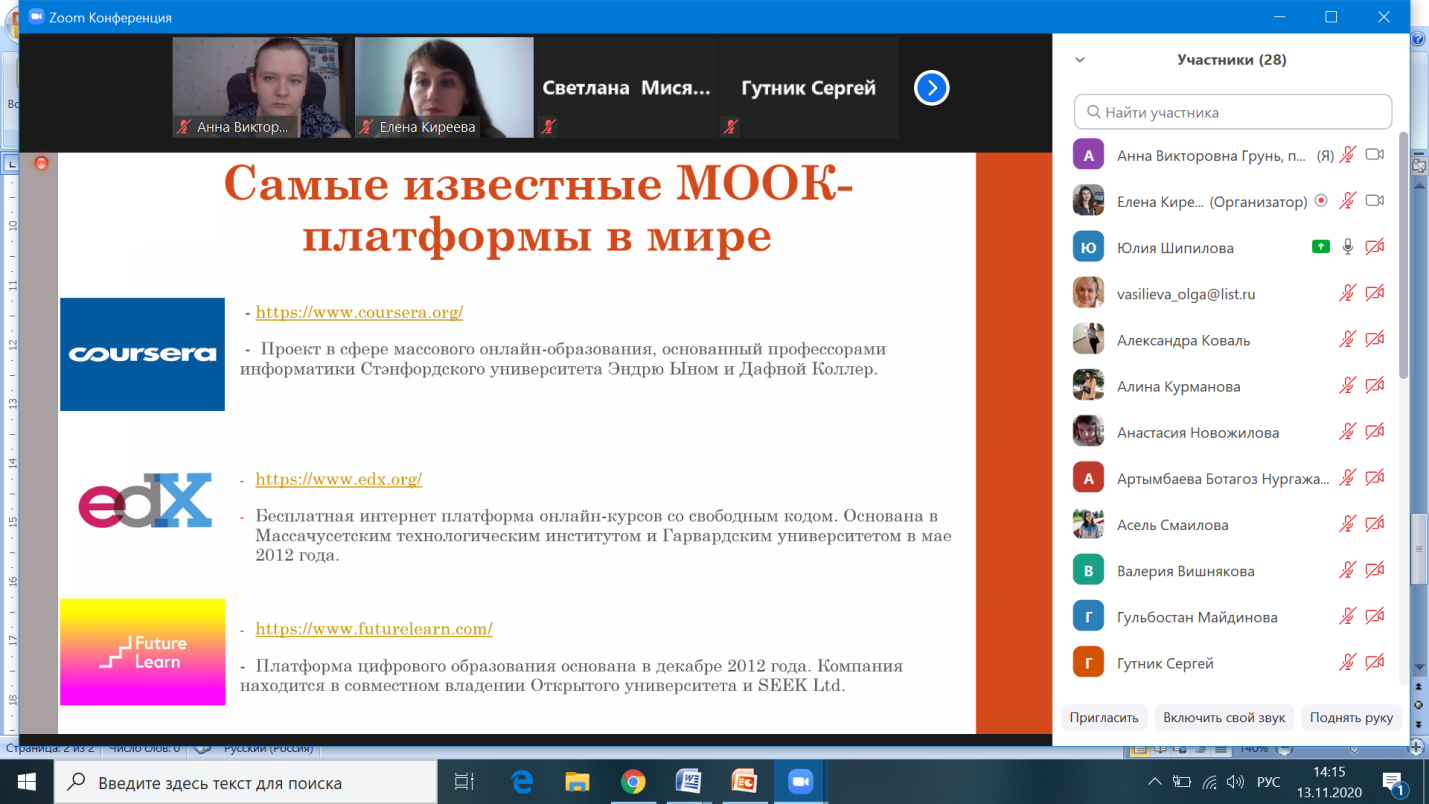
Task: Click the camera-off icon for Александра Коваль
Action: click(1375, 340)
